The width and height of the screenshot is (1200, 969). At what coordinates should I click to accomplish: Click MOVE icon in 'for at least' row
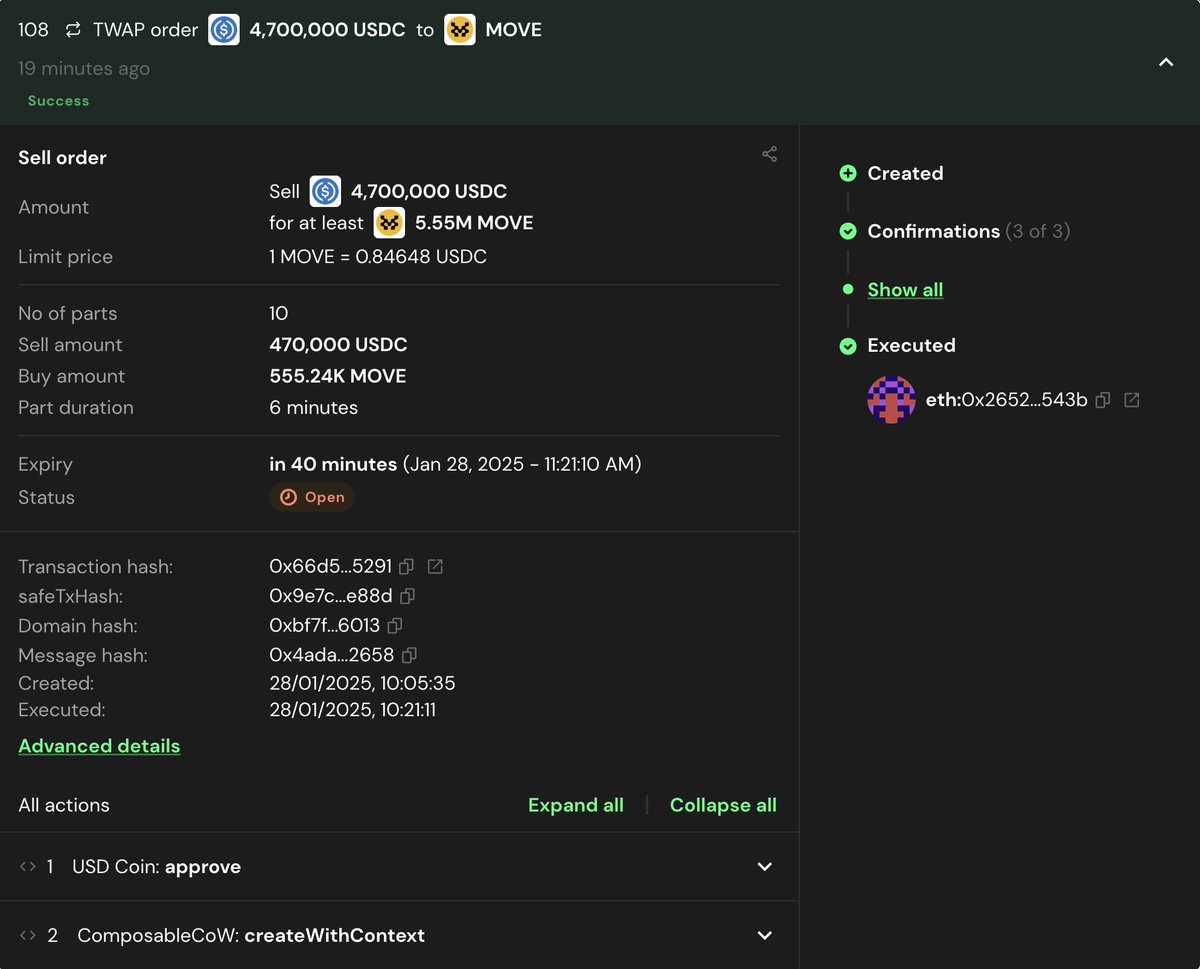coord(389,223)
